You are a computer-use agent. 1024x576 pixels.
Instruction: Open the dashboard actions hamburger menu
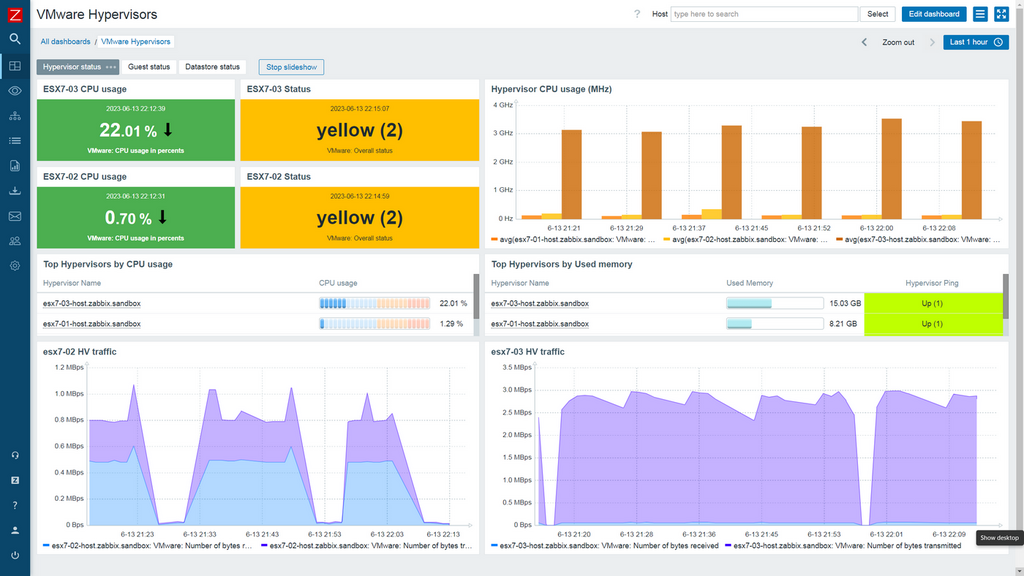point(980,14)
